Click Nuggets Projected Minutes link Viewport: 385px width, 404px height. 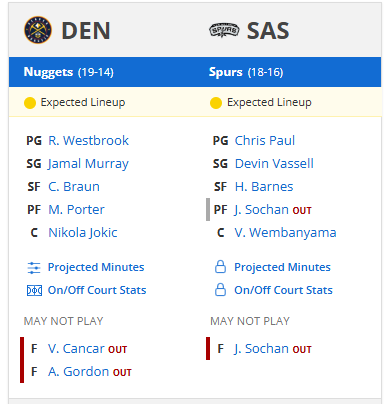click(x=96, y=267)
